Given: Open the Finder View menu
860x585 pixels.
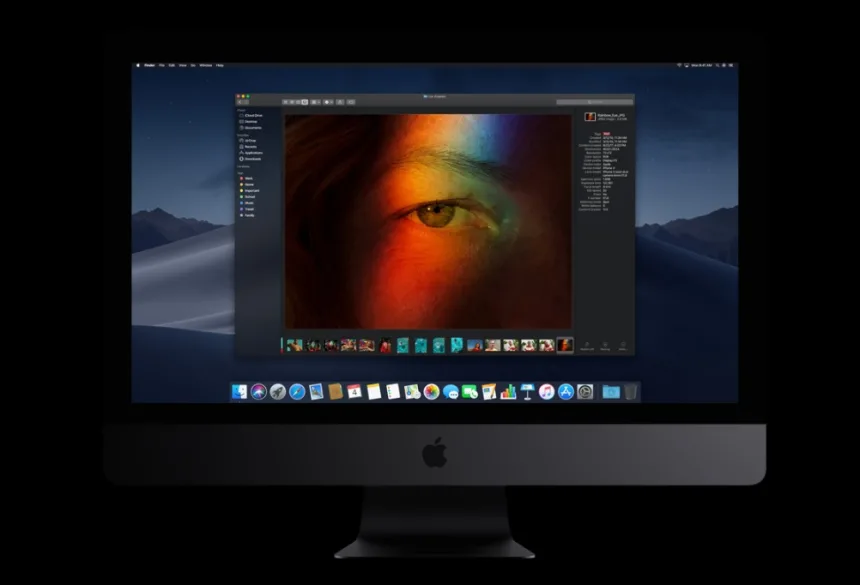Looking at the screenshot, I should coord(181,65).
